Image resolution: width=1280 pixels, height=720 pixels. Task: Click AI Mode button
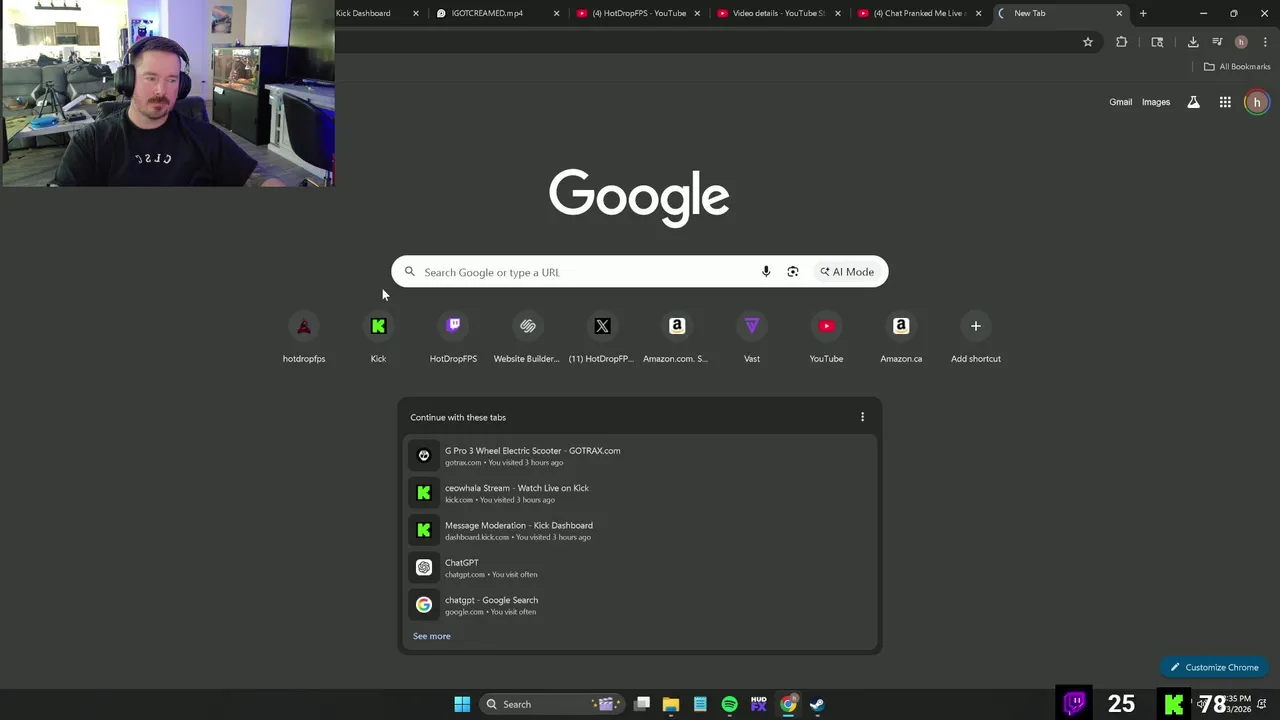coord(848,272)
